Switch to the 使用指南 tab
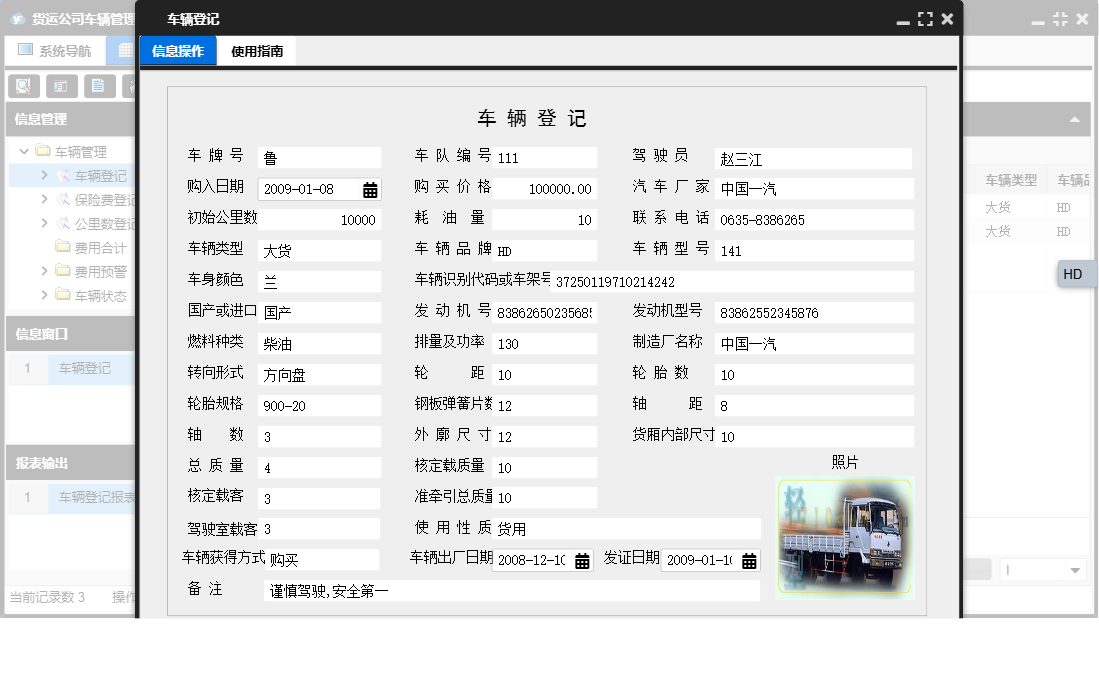 [x=257, y=51]
